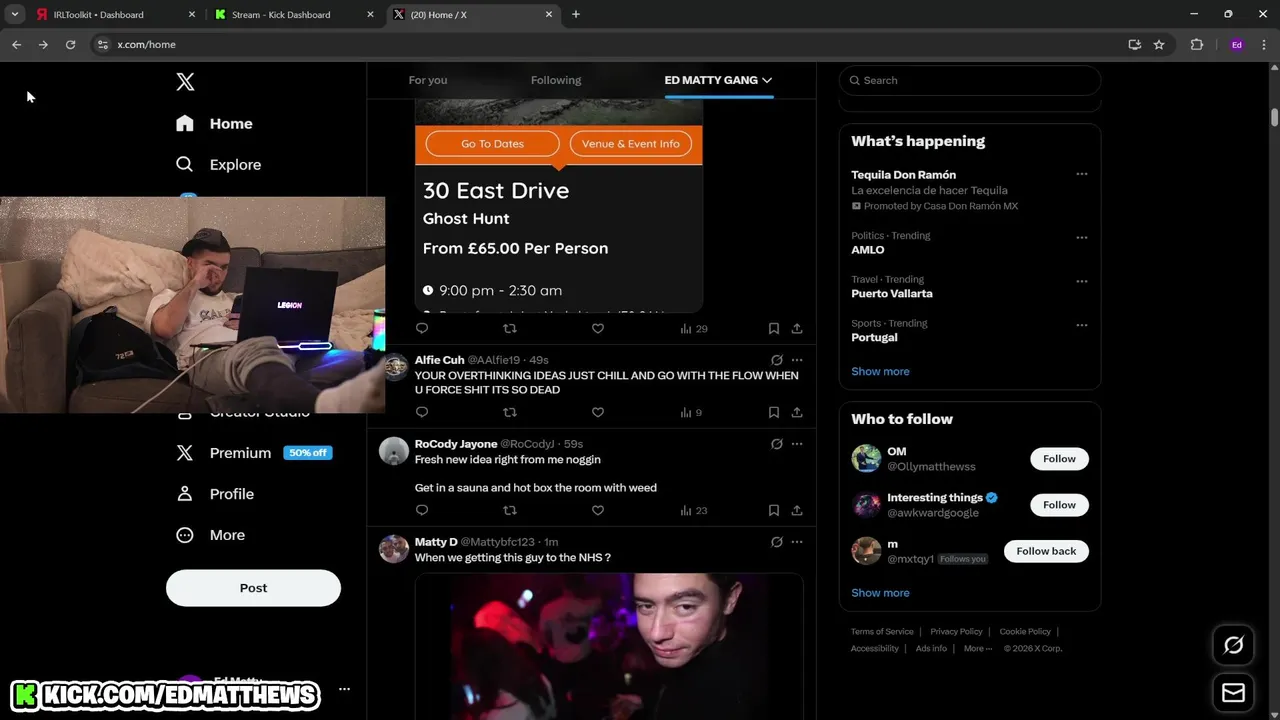
Task: Open account menu dots near Ed Matty
Action: click(344, 689)
